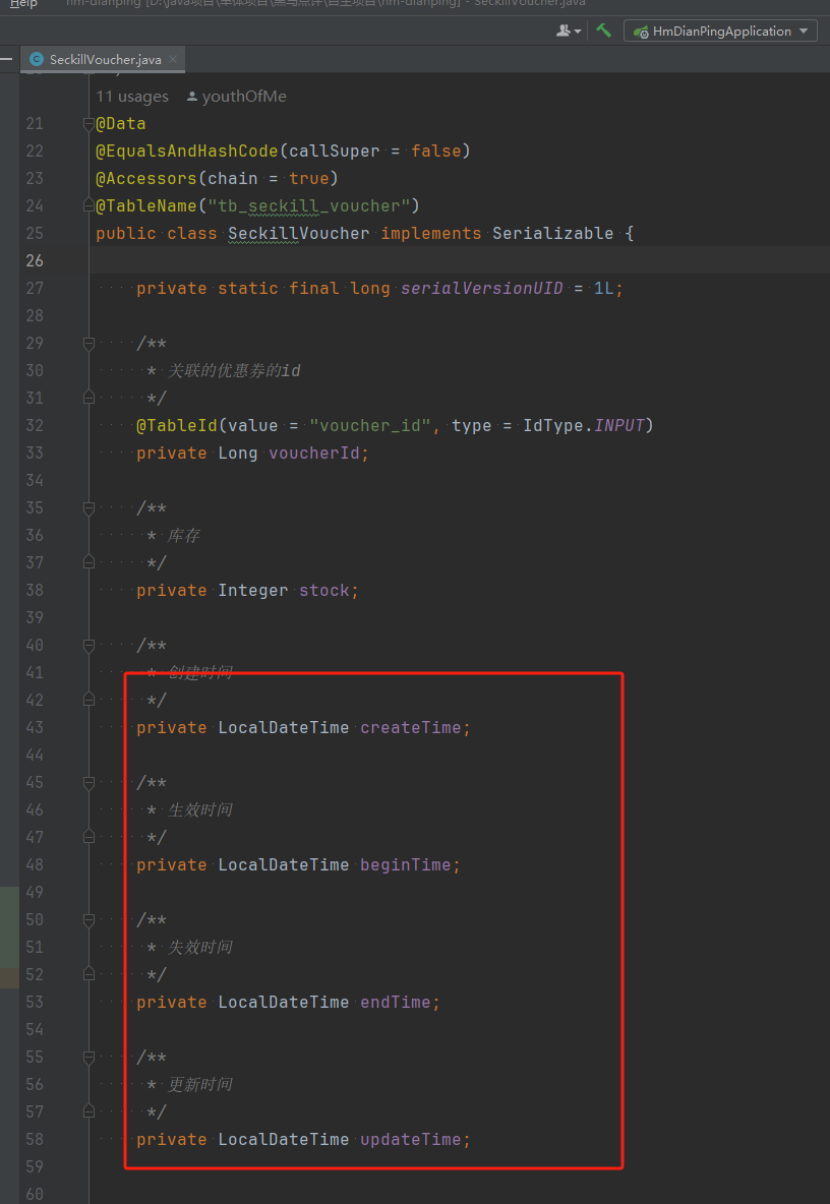The width and height of the screenshot is (830, 1204).
Task: Click the green Build hammer icon
Action: pyautogui.click(x=604, y=31)
